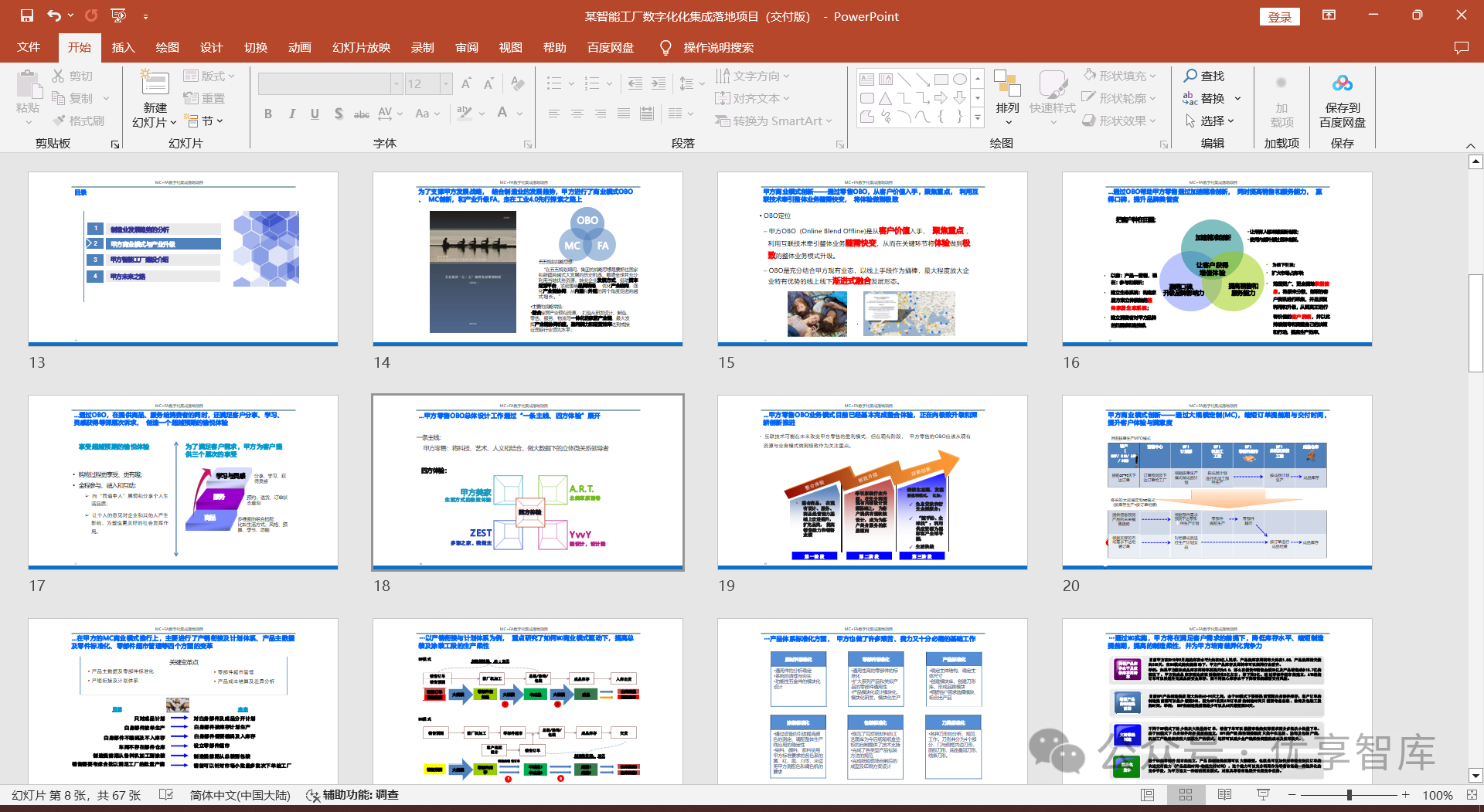This screenshot has width=1484, height=812.
Task: Switch to Slide Sorter view icon
Action: (x=1186, y=795)
